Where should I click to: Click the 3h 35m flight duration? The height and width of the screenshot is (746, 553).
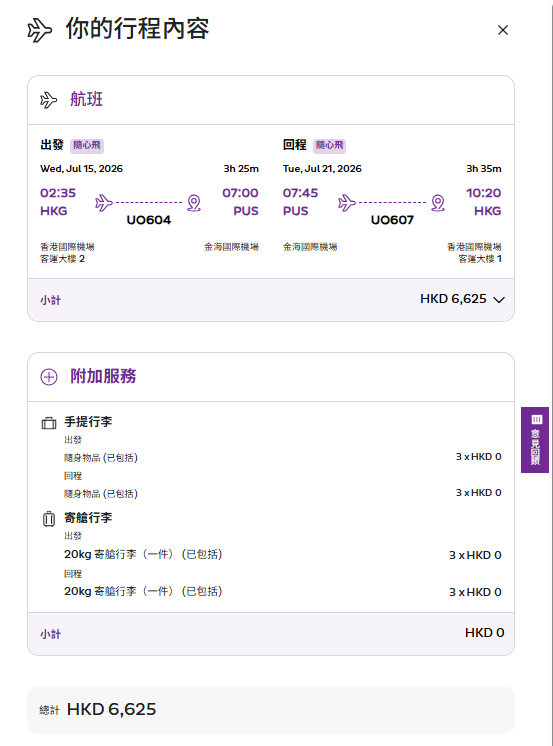(484, 168)
